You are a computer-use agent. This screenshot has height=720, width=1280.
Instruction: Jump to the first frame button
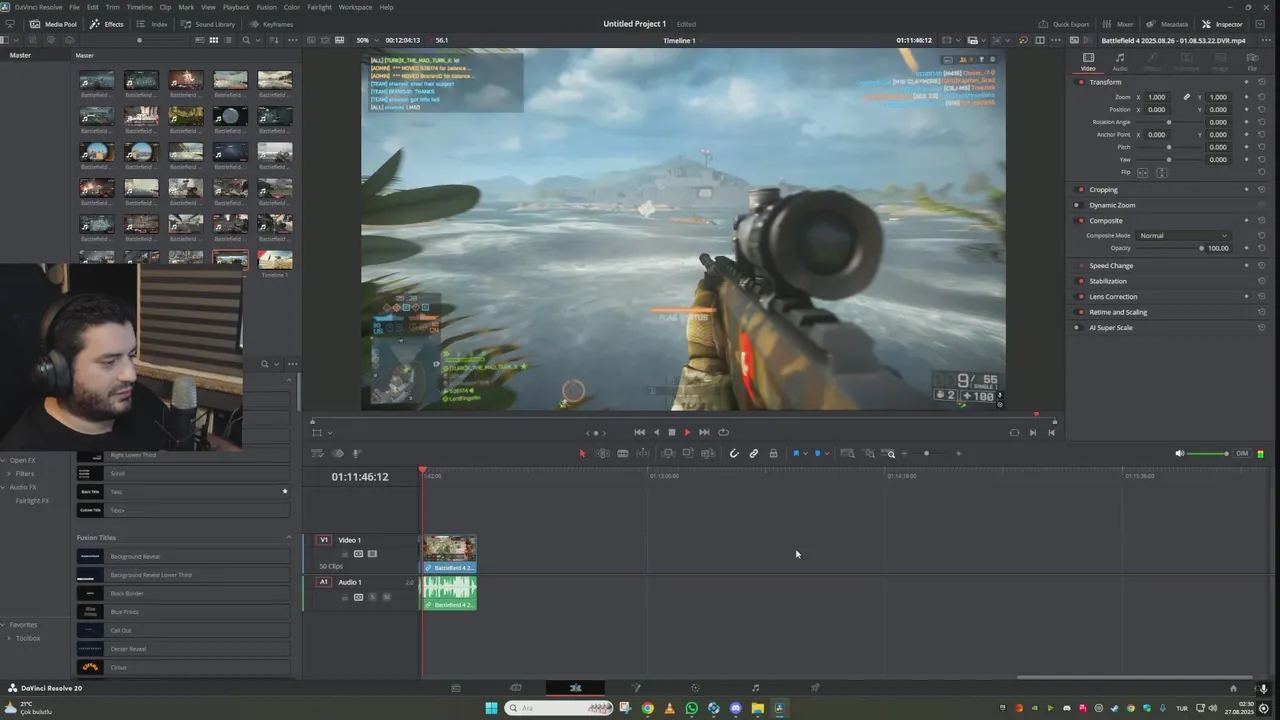640,432
